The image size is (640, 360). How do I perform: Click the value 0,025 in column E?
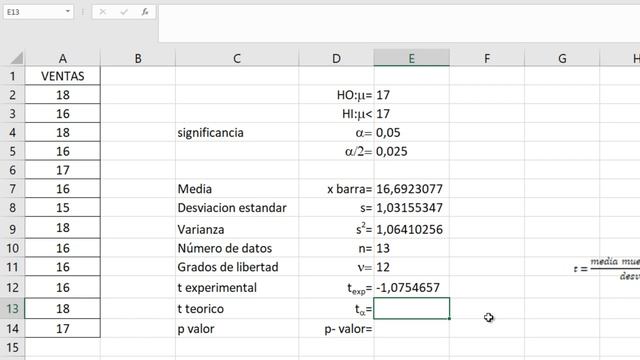411,151
